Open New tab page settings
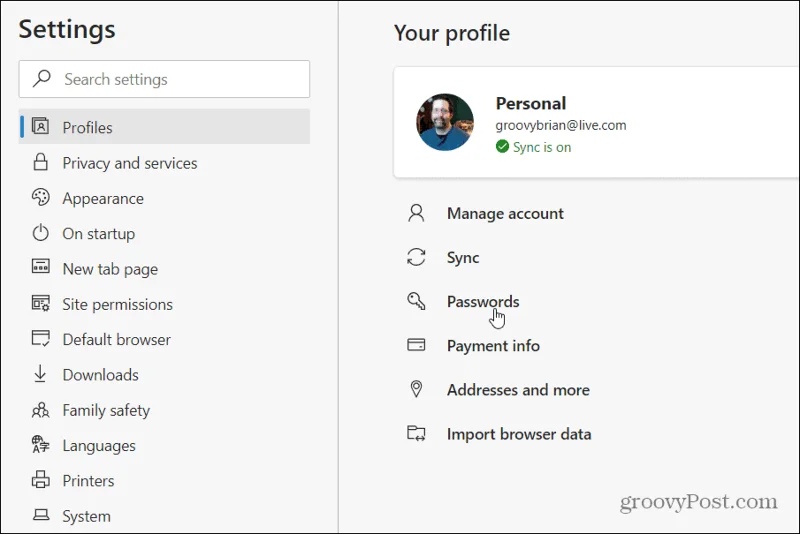Screen dimensions: 800x534 (x=164, y=268)
